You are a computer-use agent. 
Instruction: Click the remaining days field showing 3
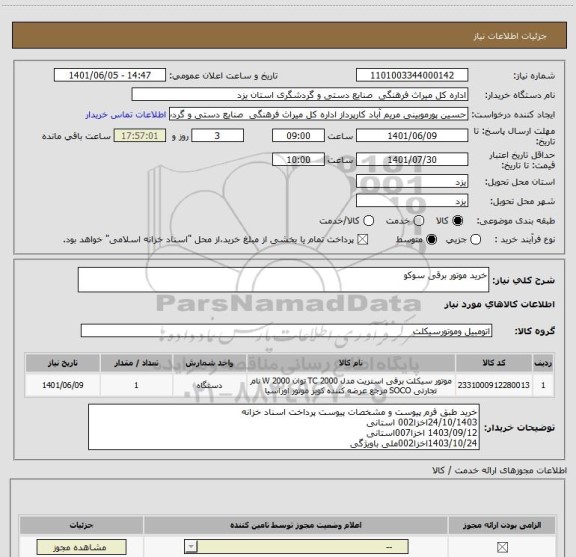point(217,136)
